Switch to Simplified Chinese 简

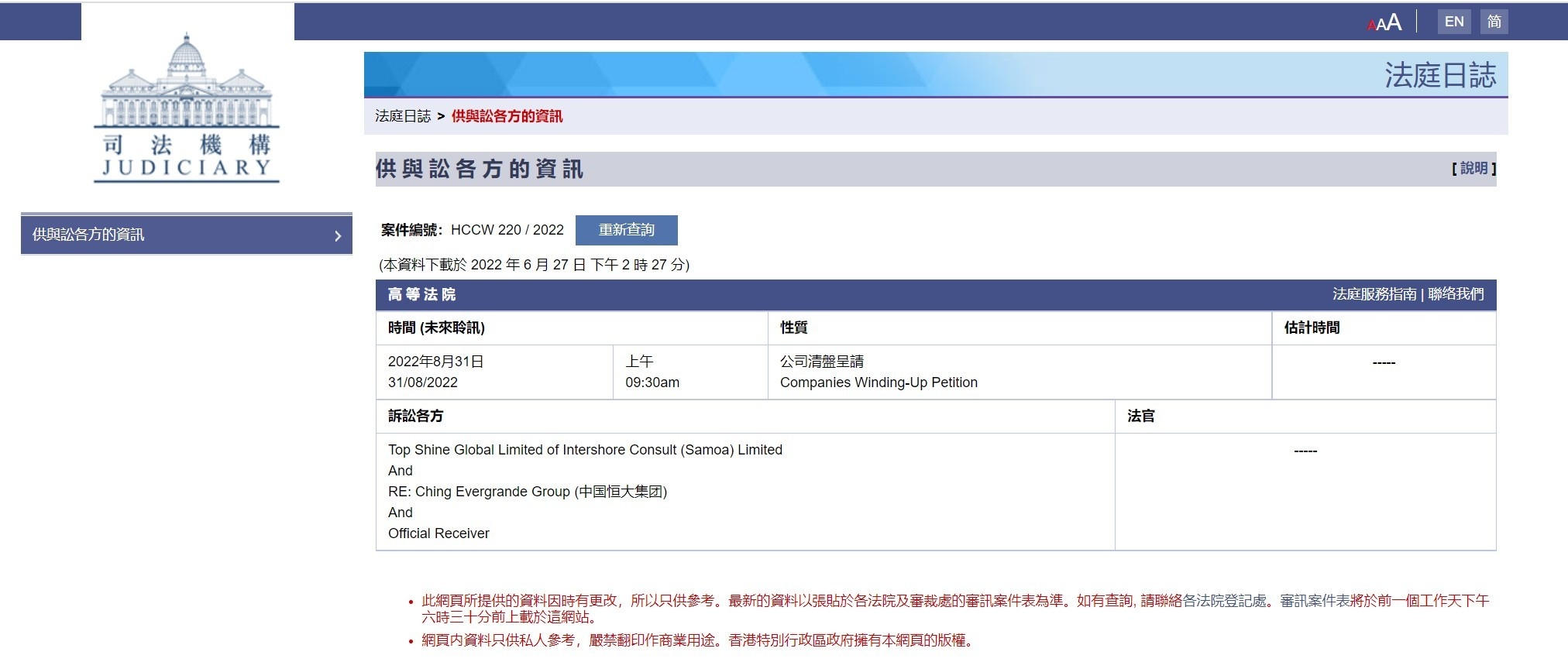(x=1494, y=22)
